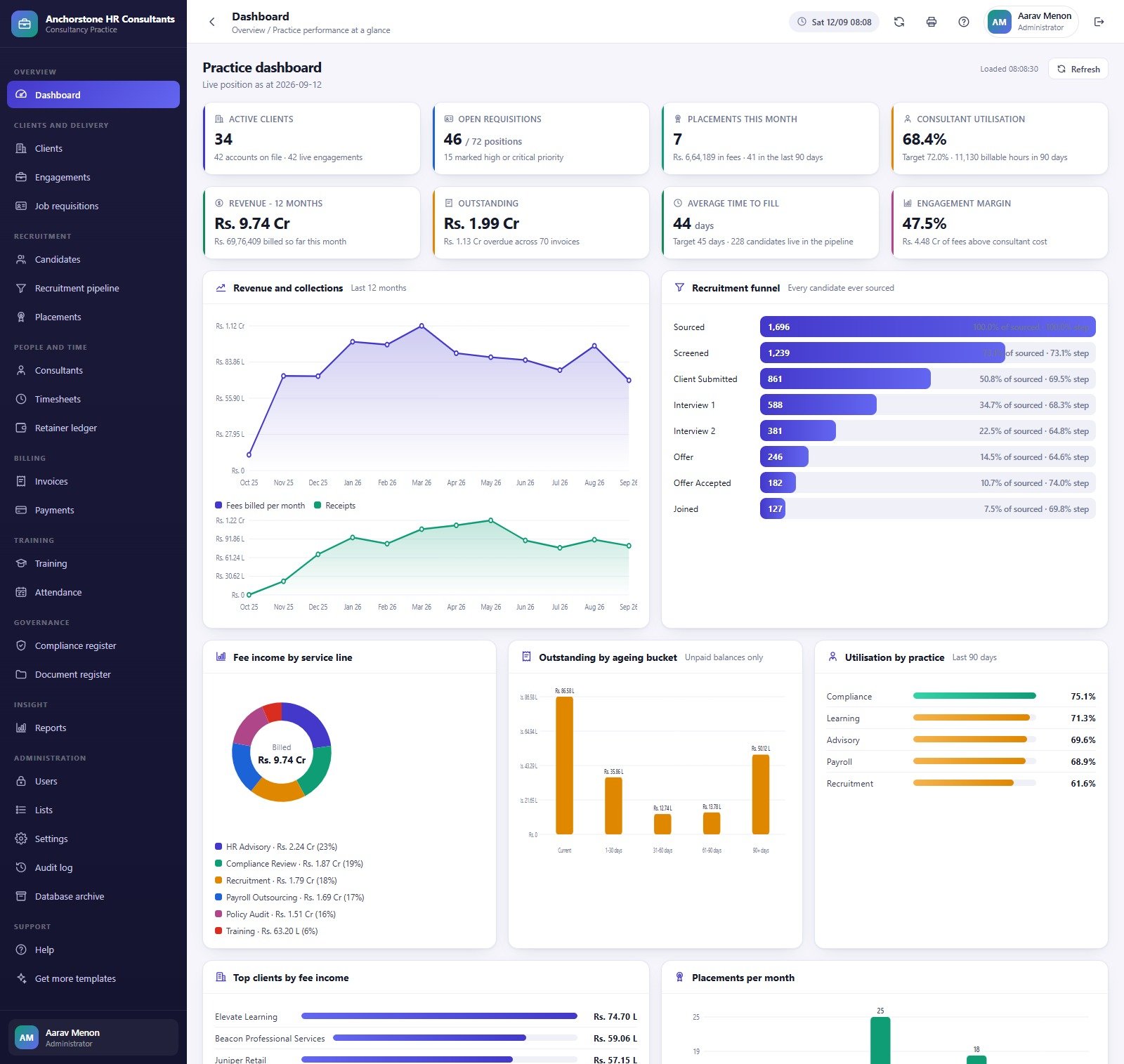
Task: Open Aarav Menon profile in top header
Action: [1031, 22]
